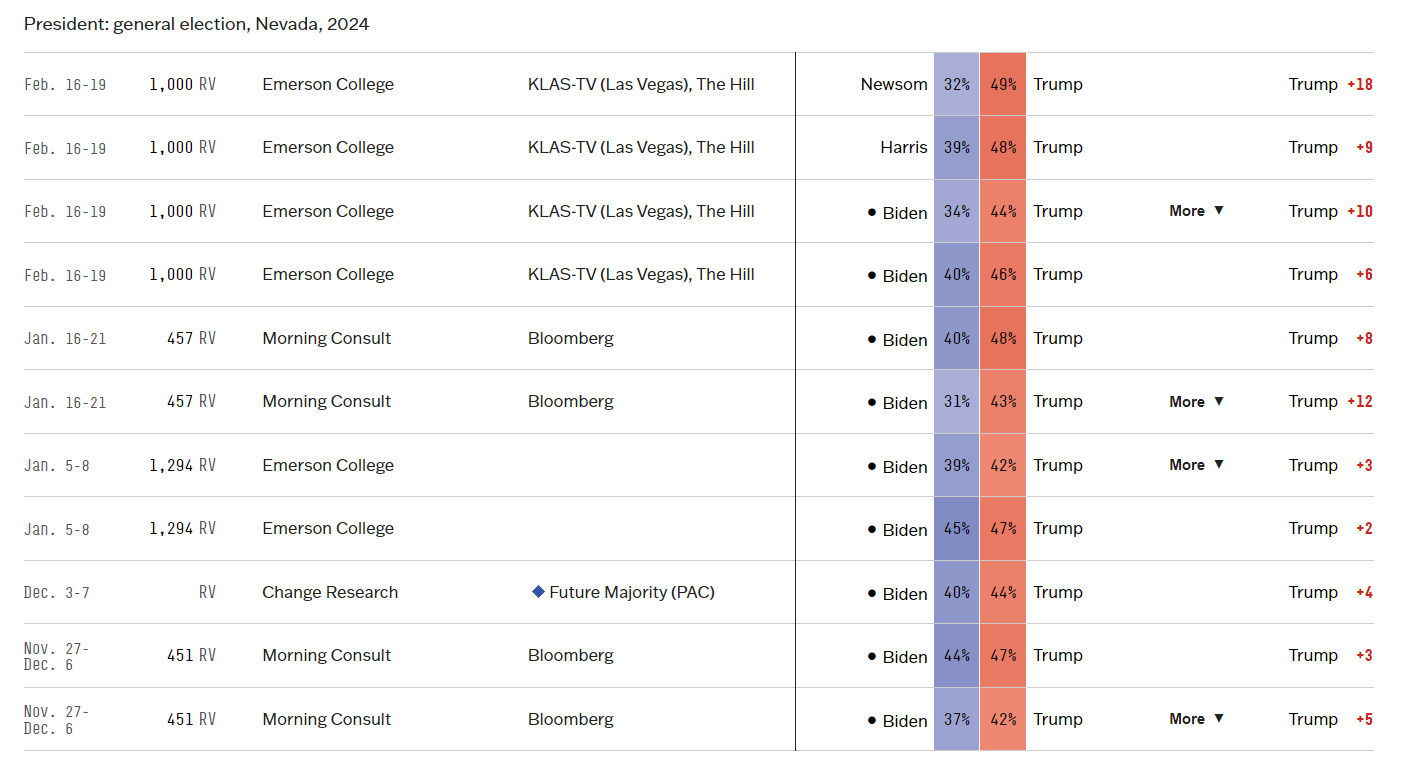Open the Change Research pollster link
This screenshot has width=1407, height=766.
[330, 592]
